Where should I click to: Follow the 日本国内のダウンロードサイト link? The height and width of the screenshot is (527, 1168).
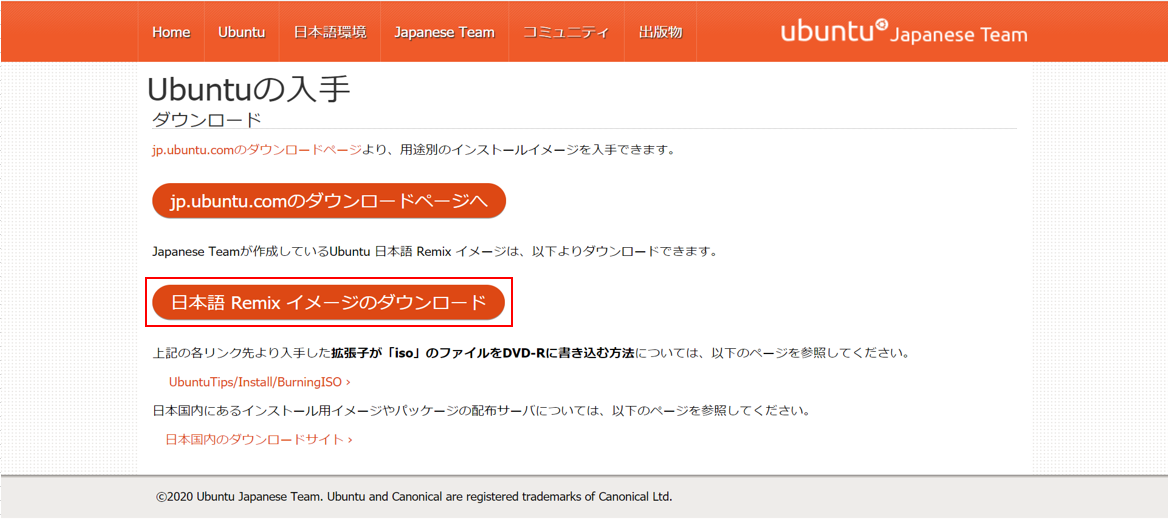(255, 439)
